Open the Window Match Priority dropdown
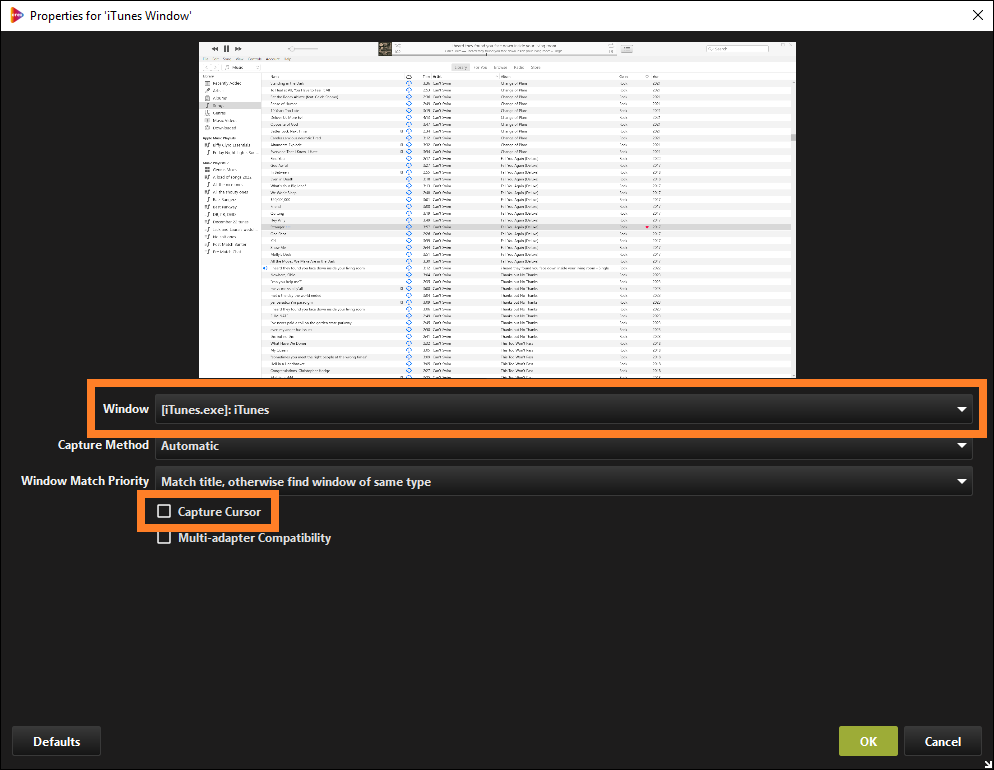Image resolution: width=994 pixels, height=770 pixels. pos(563,482)
